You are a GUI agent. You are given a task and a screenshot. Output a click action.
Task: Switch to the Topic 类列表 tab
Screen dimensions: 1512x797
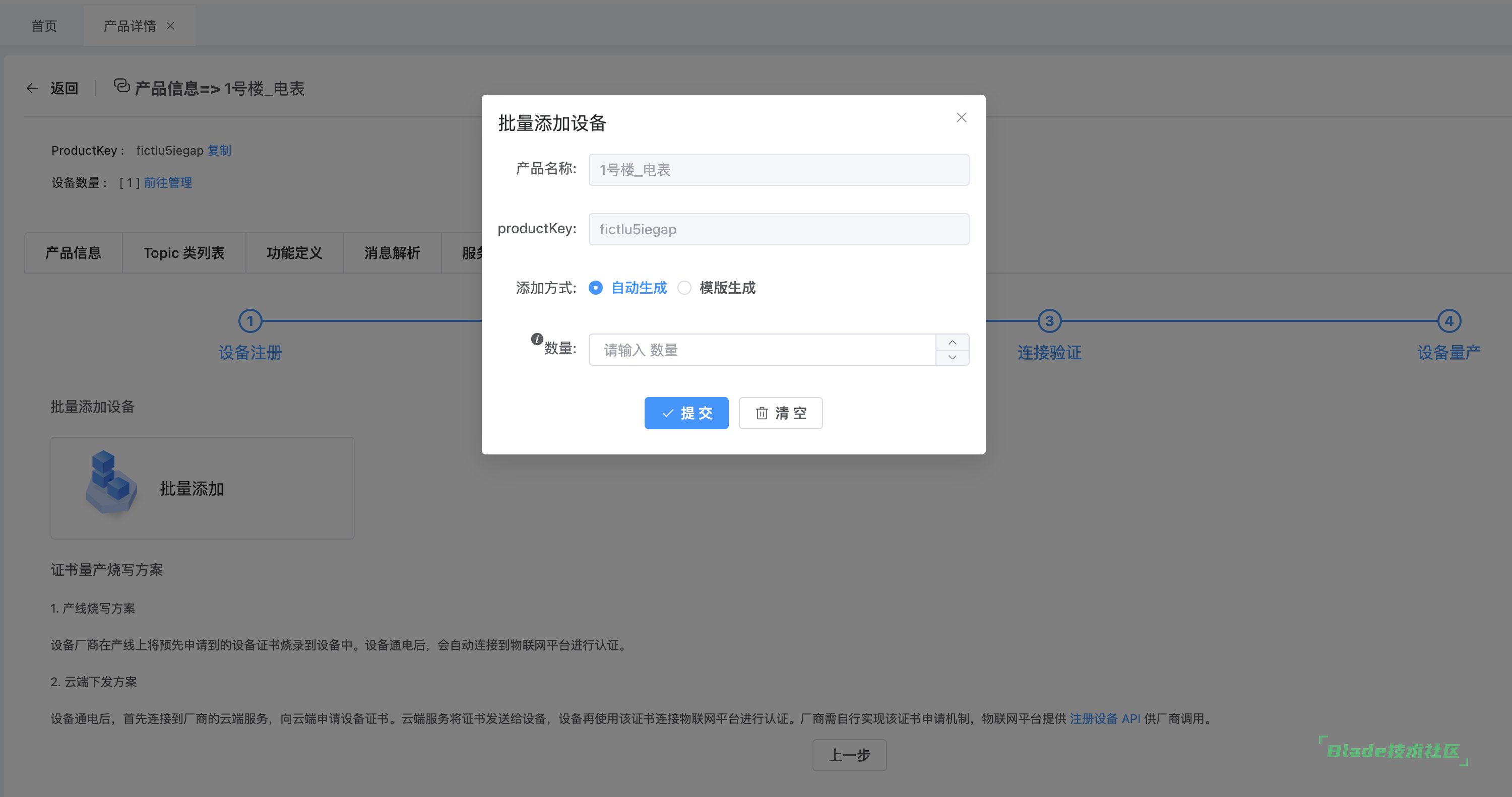coord(184,253)
